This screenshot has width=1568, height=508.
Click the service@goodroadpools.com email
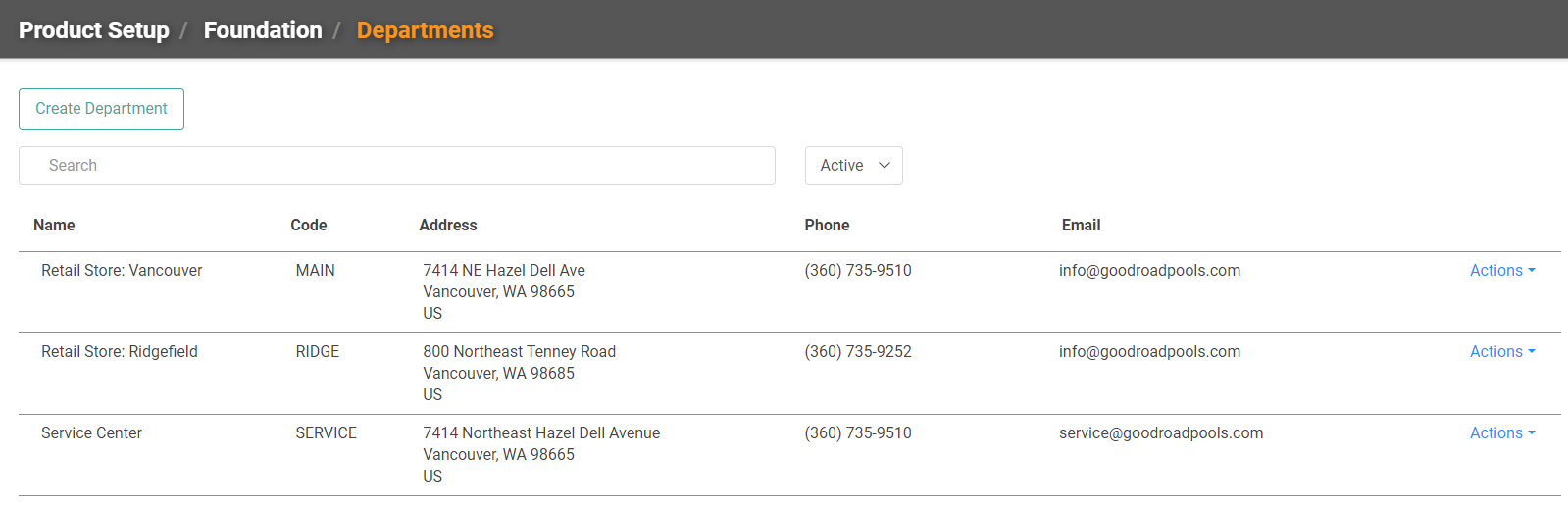coord(1161,433)
